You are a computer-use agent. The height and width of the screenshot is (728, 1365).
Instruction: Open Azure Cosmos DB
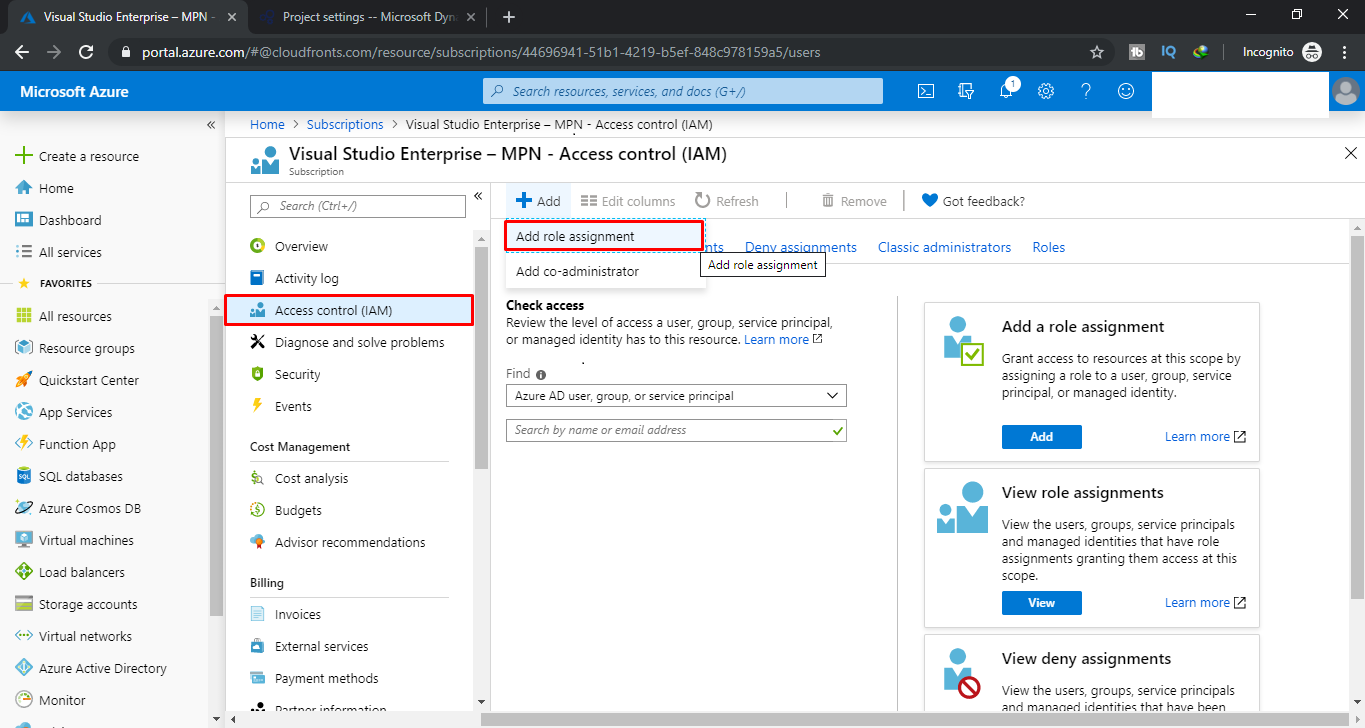pos(78,508)
